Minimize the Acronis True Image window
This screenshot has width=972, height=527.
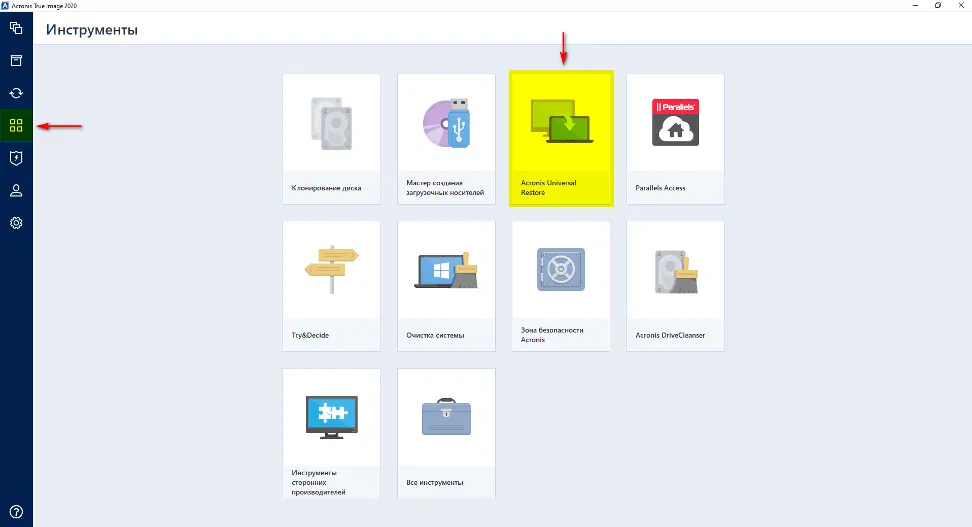click(x=916, y=6)
